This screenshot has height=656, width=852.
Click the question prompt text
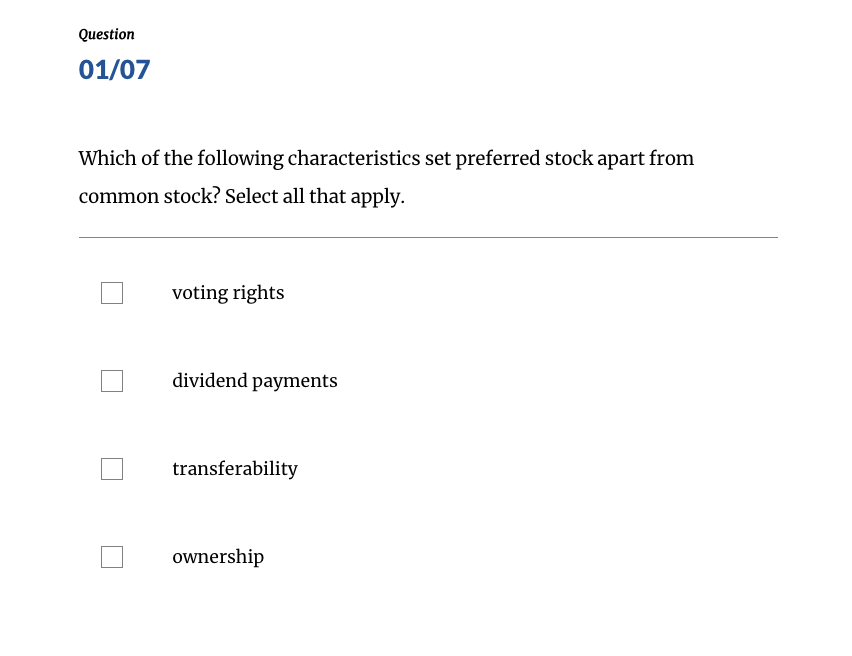(386, 177)
